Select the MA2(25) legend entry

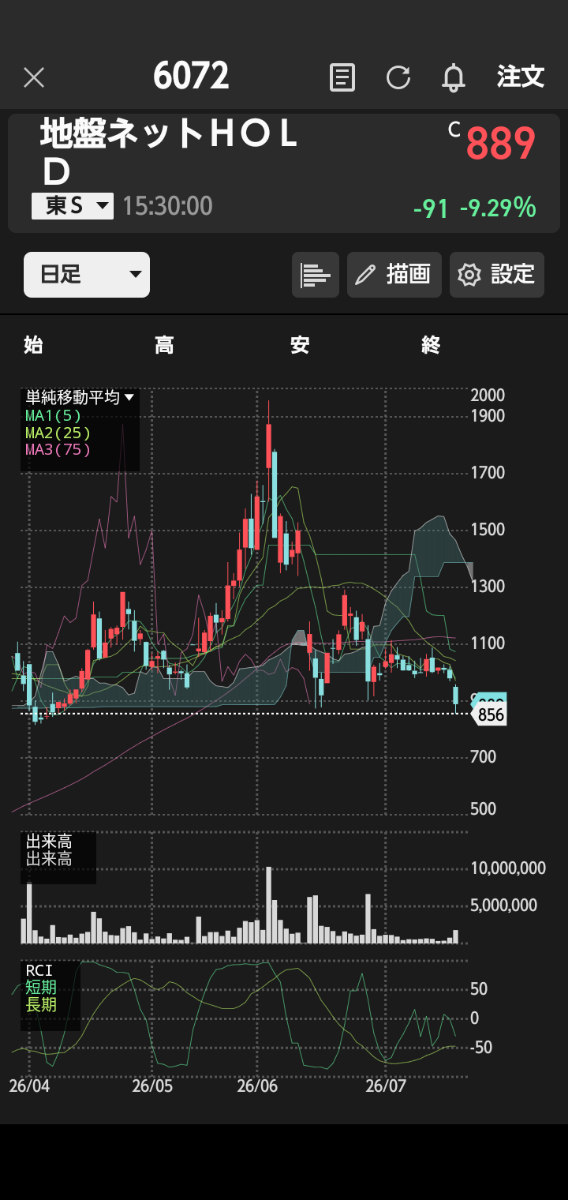click(x=58, y=432)
